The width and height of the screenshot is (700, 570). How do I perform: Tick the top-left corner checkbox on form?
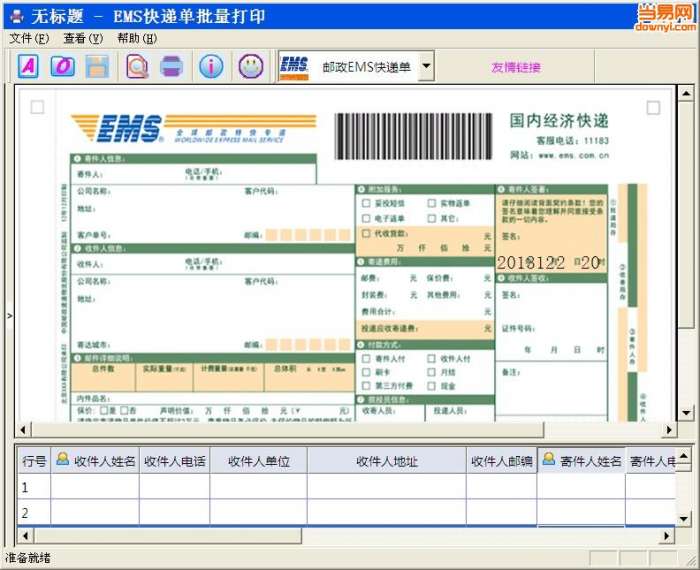[37, 107]
